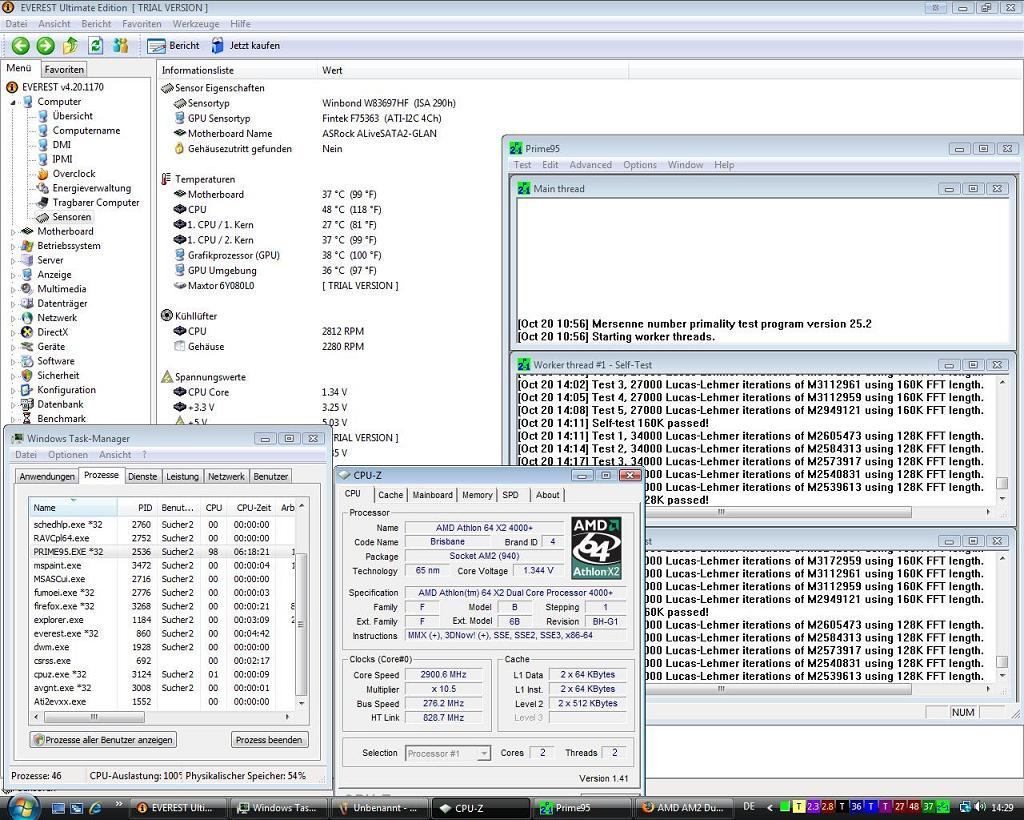Click the Geräte icon in EVEREST tree

point(27,347)
